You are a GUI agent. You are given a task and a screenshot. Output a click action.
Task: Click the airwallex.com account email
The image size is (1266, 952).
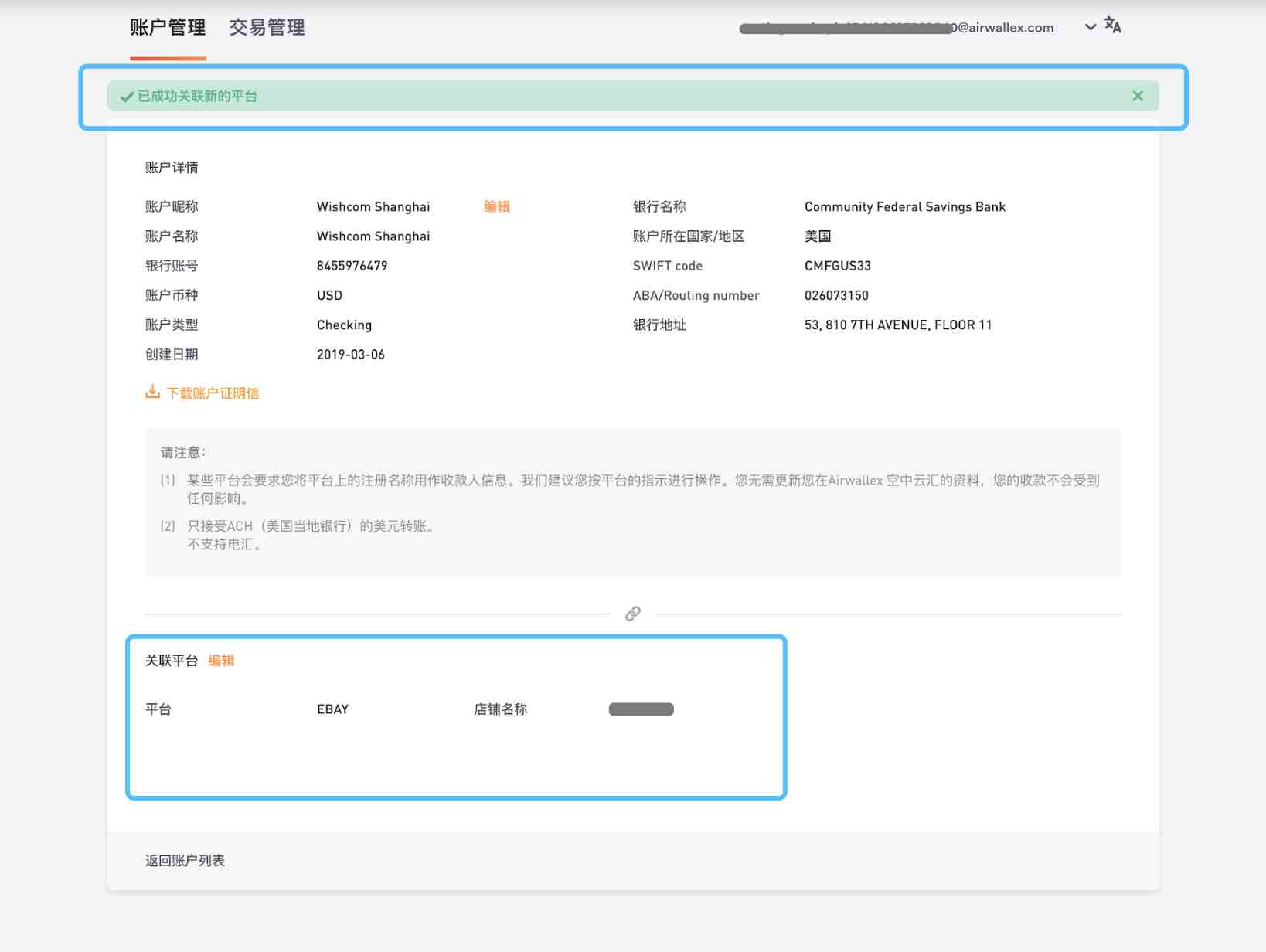pyautogui.click(x=897, y=28)
